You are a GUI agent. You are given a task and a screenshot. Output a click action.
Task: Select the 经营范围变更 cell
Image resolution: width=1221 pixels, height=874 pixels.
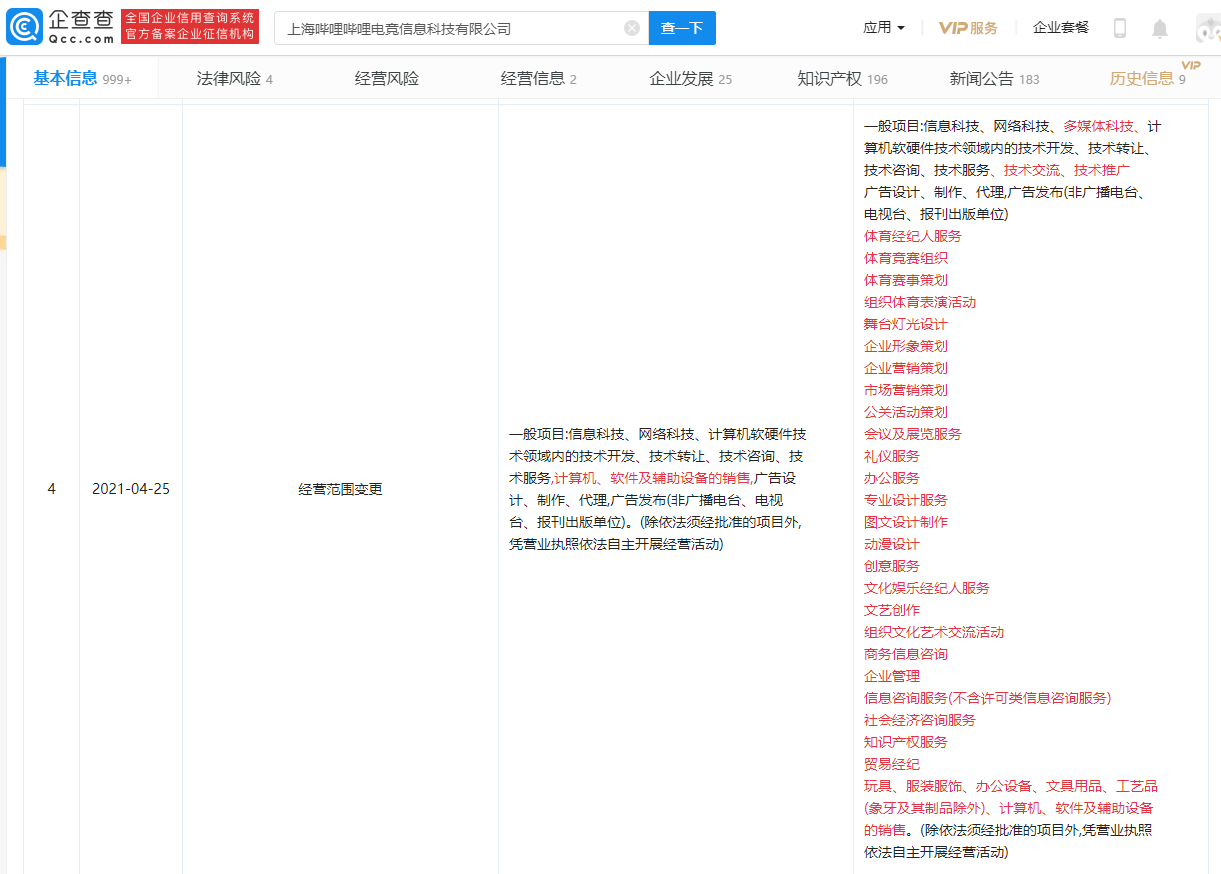click(x=340, y=489)
